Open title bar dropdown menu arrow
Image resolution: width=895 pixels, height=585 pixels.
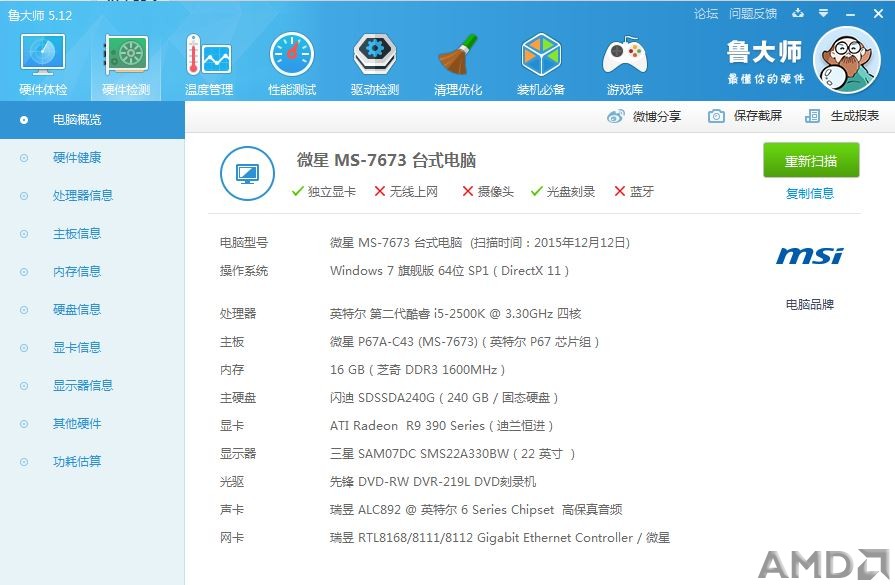coord(823,13)
